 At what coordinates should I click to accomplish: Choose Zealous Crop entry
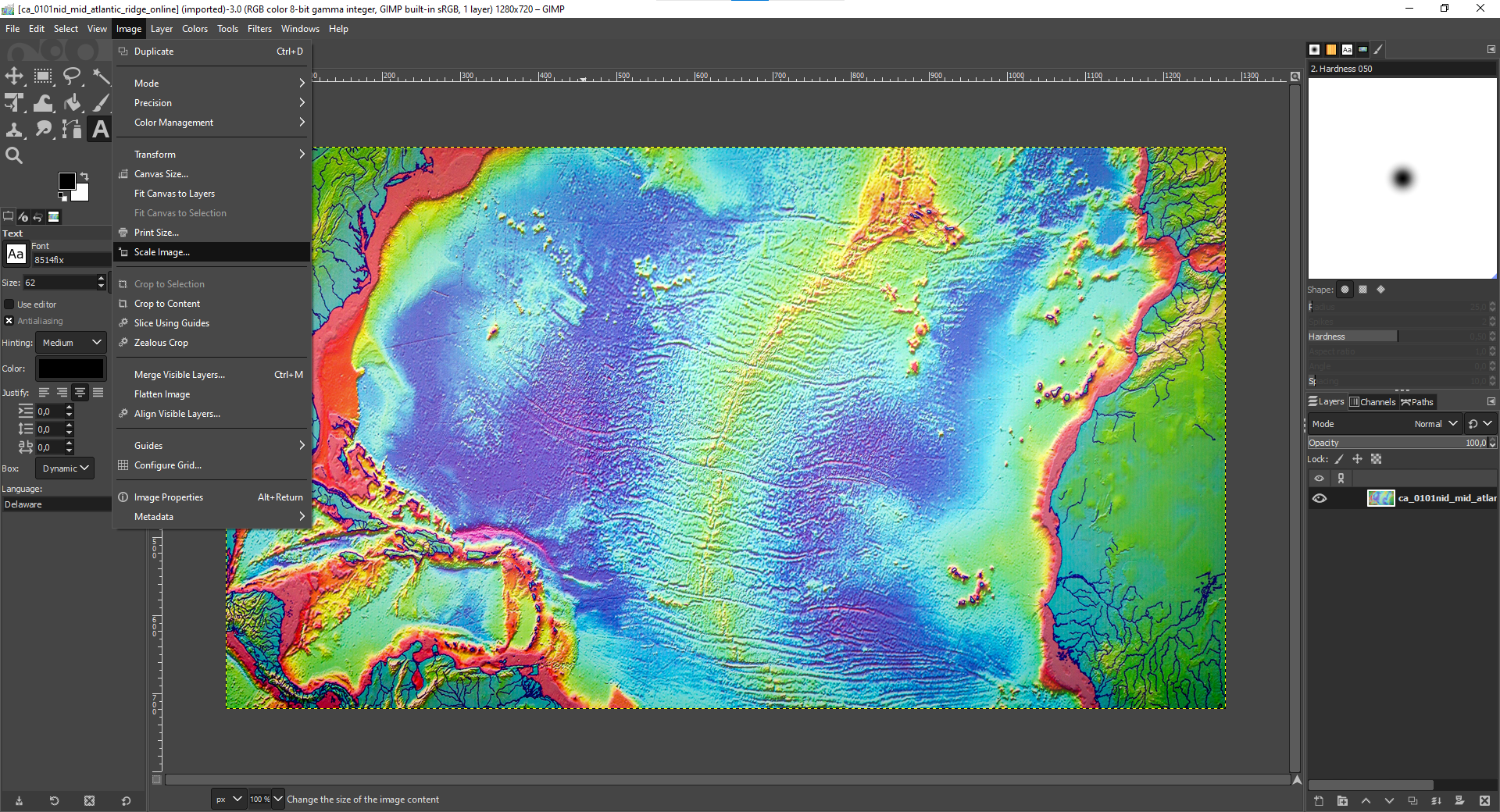tap(212, 343)
